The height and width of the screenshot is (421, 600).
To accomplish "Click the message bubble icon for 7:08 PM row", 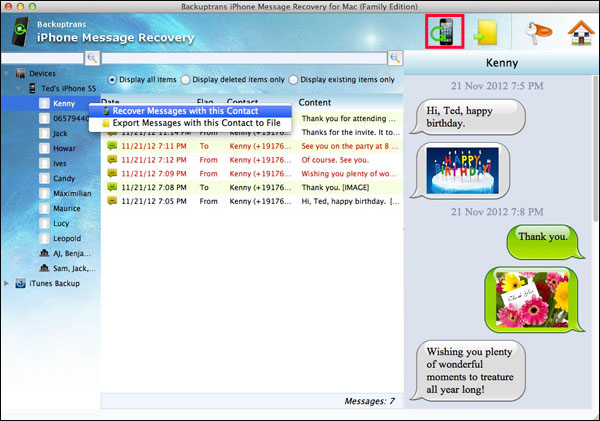I will click(x=112, y=187).
